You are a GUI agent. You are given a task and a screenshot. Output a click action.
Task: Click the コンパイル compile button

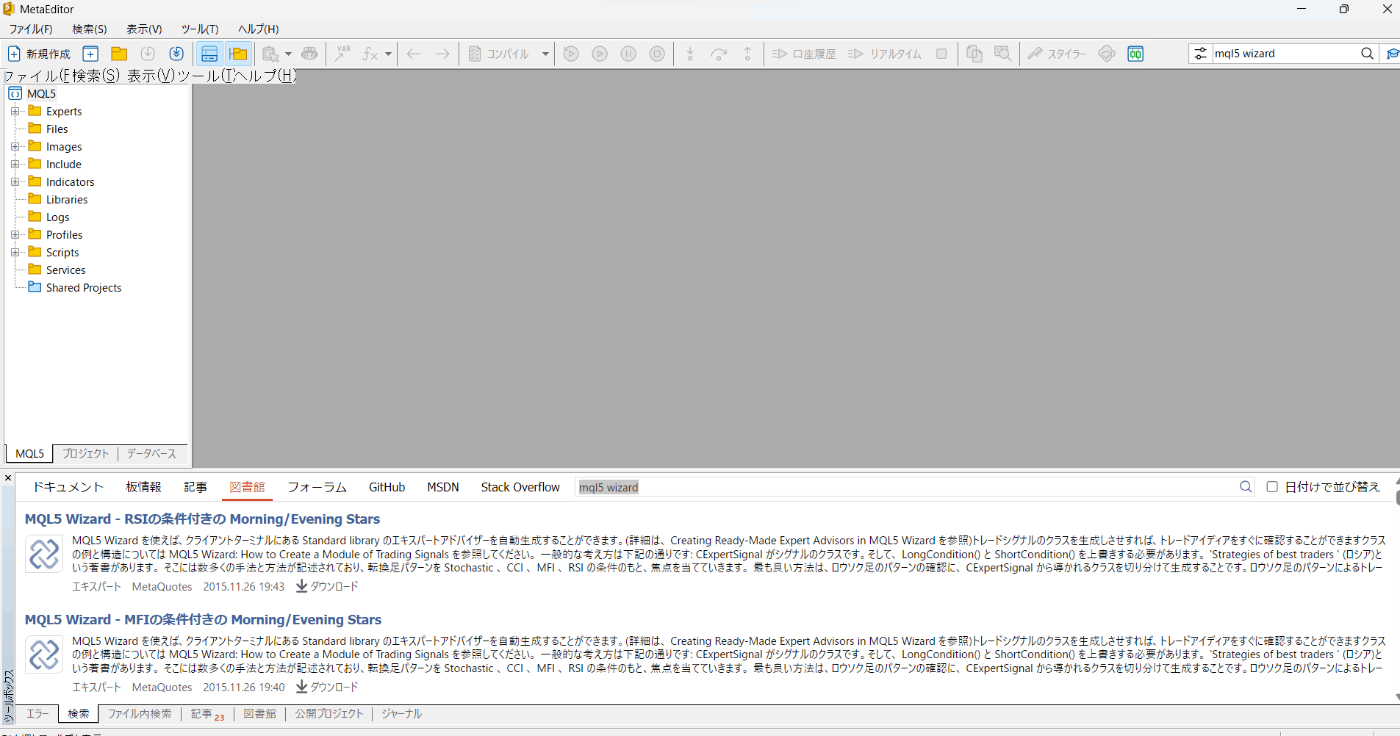coord(499,54)
